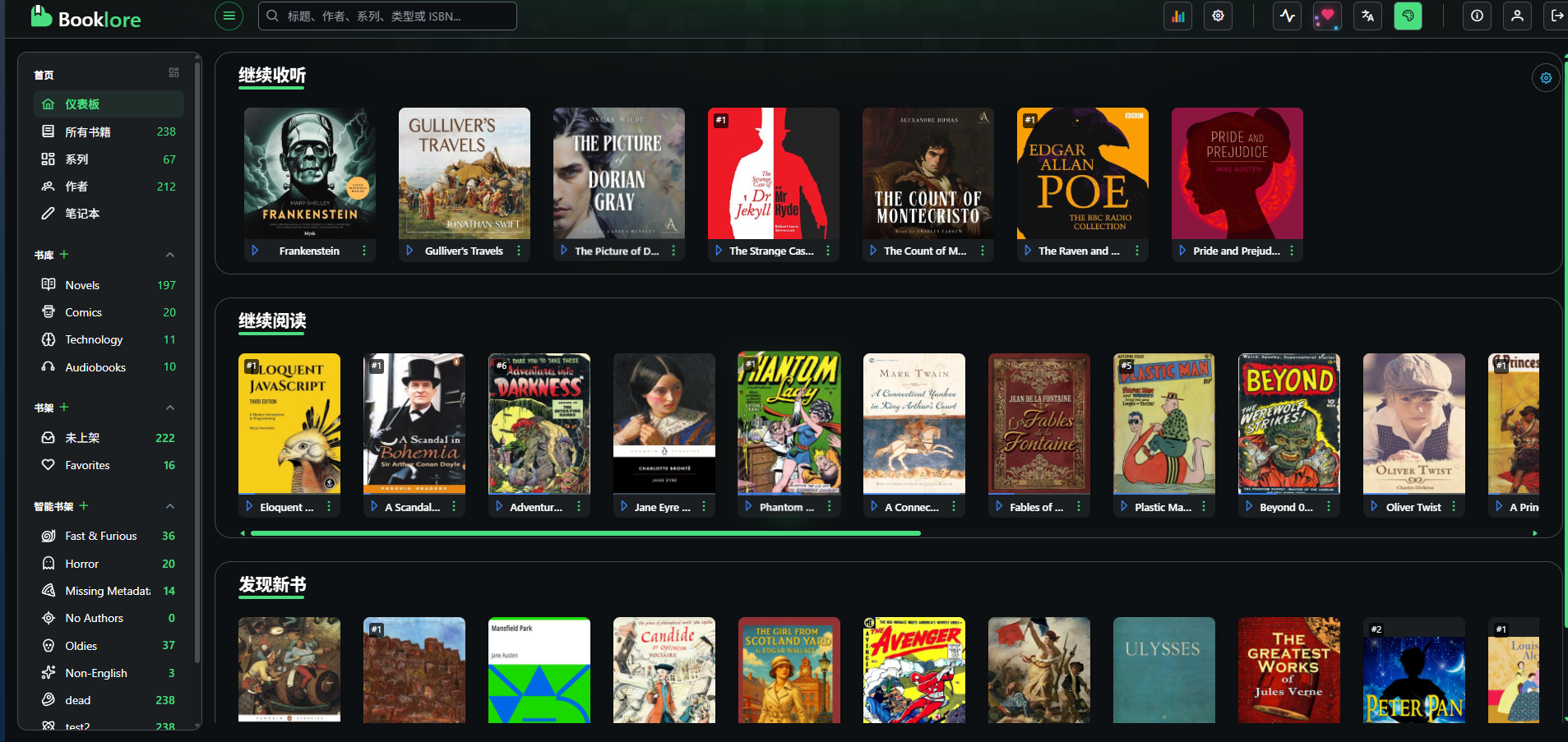Toggle the sidebar with the hamburger button

pyautogui.click(x=229, y=16)
